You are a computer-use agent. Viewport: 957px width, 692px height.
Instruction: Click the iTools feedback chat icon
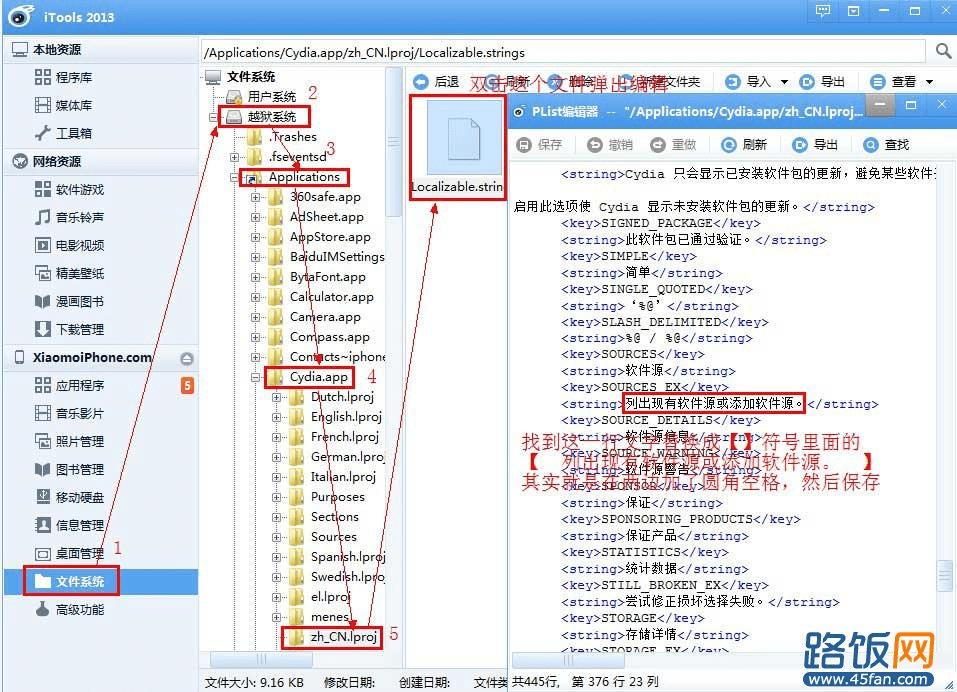pos(823,11)
